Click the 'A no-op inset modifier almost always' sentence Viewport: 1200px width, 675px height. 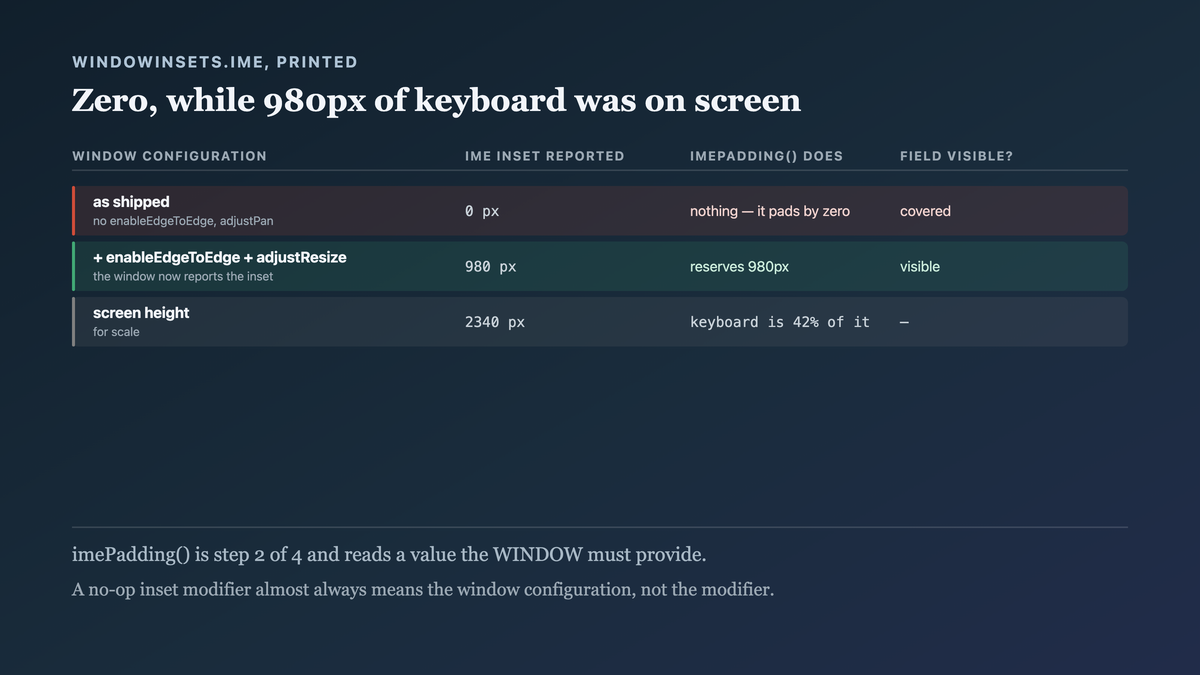pyautogui.click(x=423, y=590)
